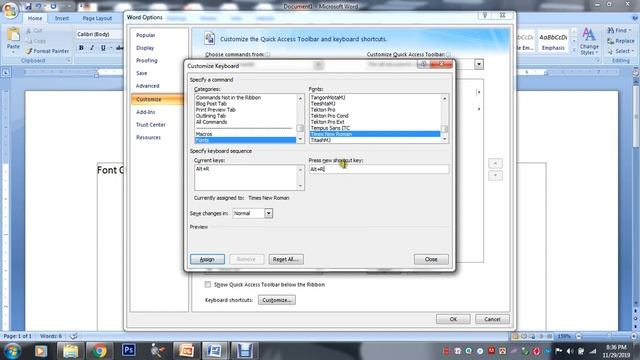Click Close in Customize Keyboard dialog

(x=431, y=259)
